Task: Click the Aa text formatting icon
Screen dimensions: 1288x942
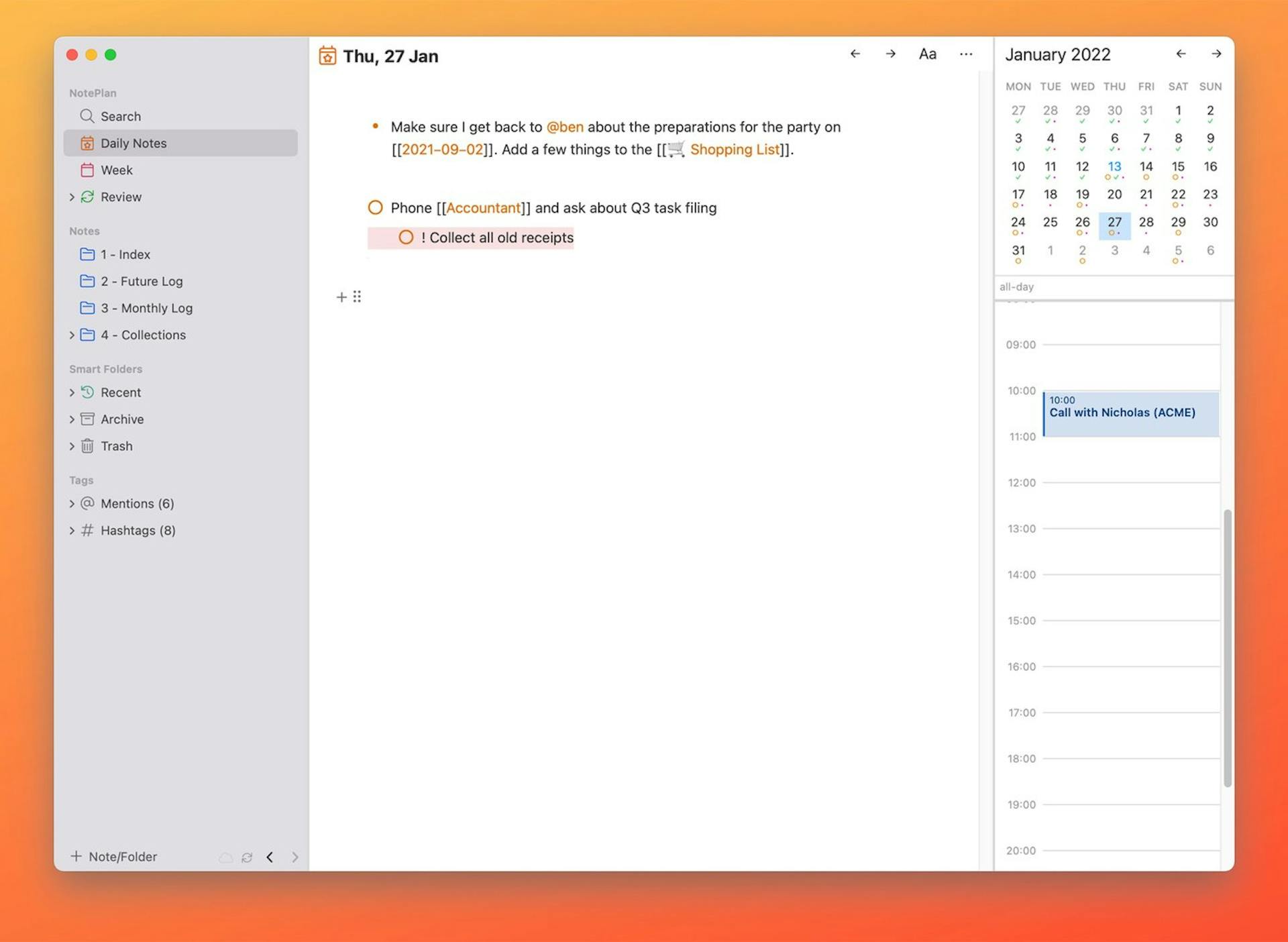Action: click(x=926, y=54)
